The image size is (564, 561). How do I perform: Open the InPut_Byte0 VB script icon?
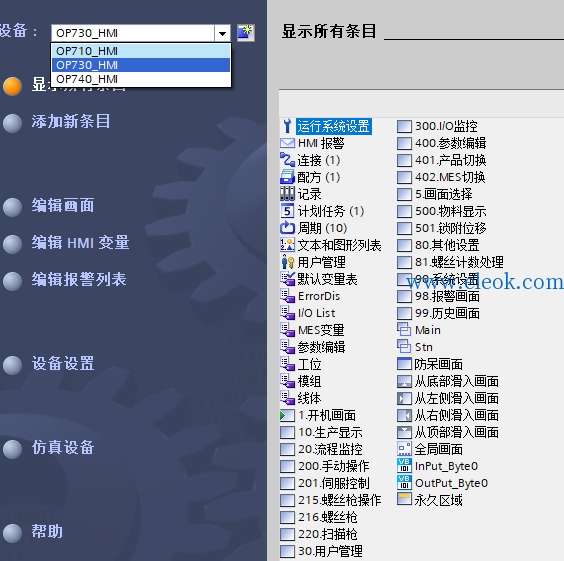[x=404, y=466]
